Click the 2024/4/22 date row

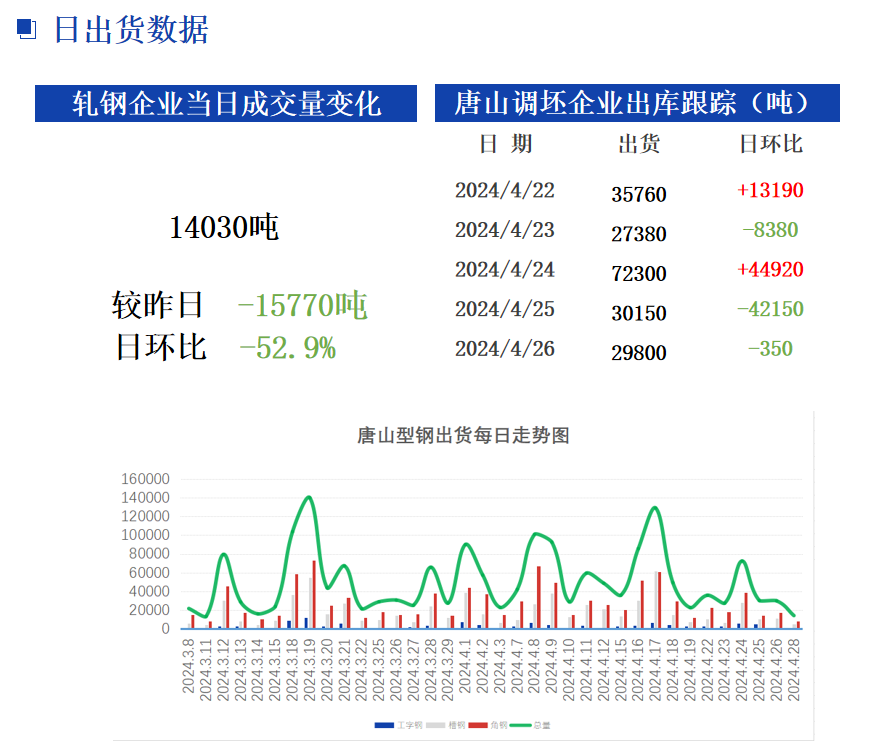click(504, 190)
